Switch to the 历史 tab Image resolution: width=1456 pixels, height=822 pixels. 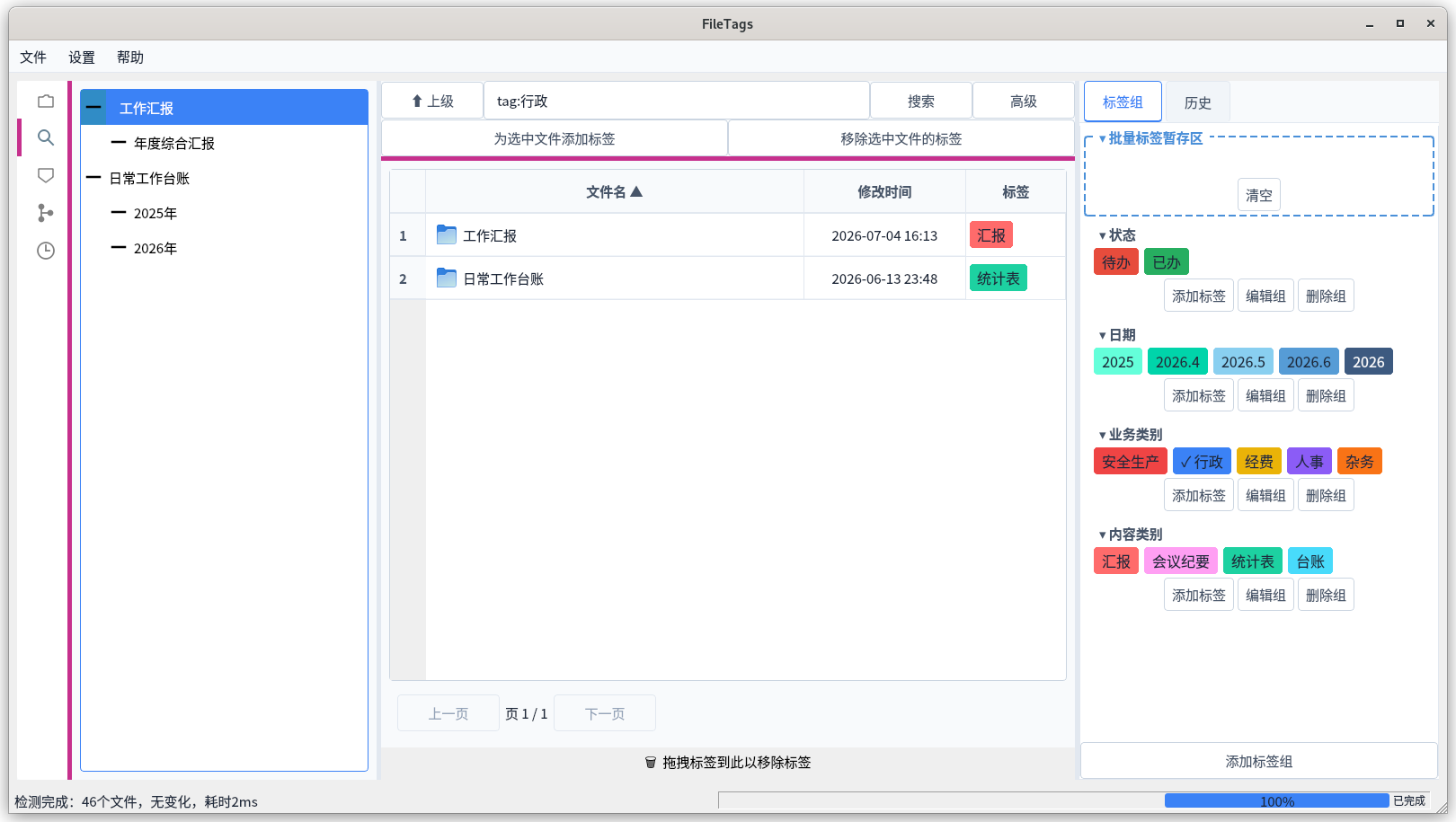click(1197, 102)
